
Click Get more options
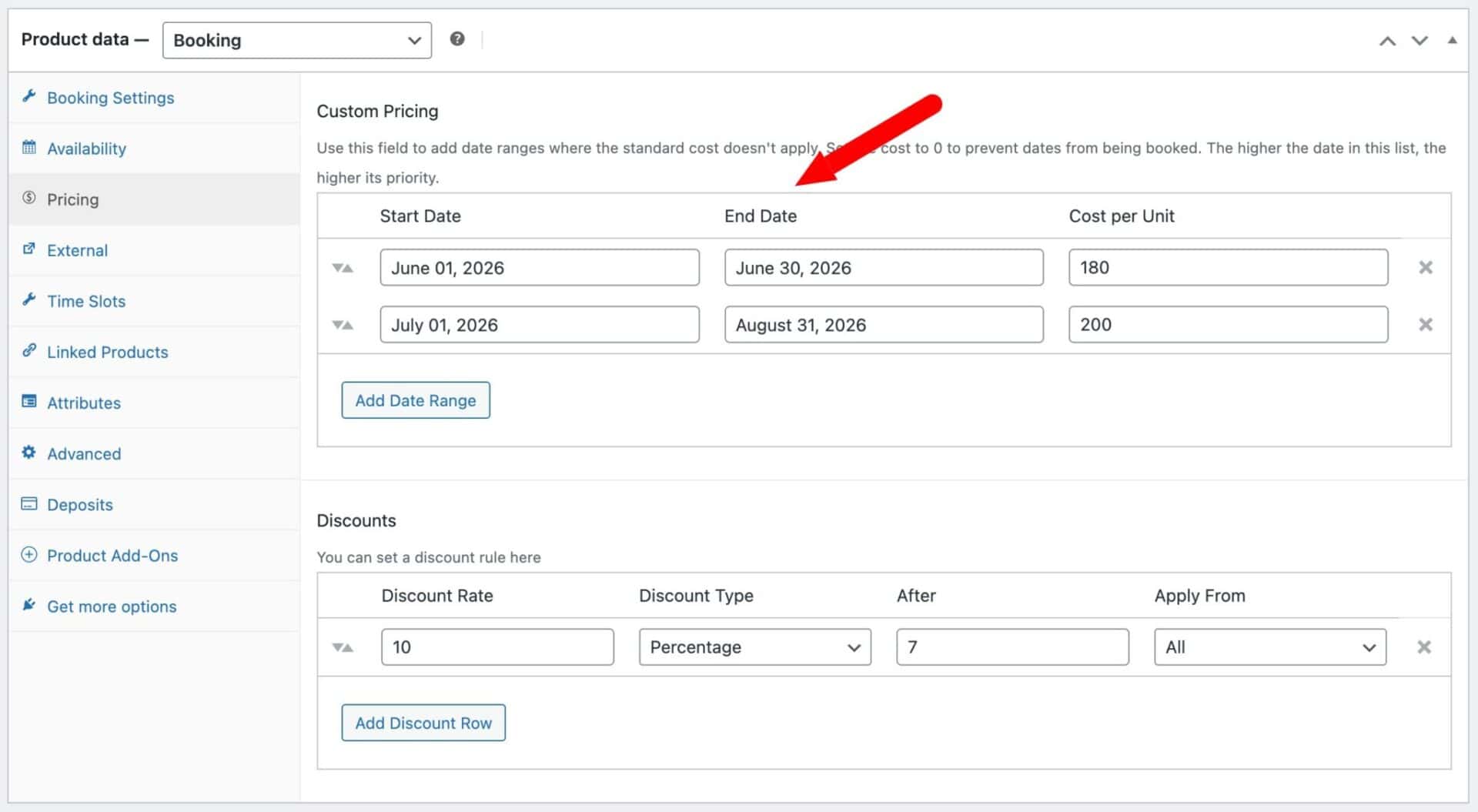point(154,606)
